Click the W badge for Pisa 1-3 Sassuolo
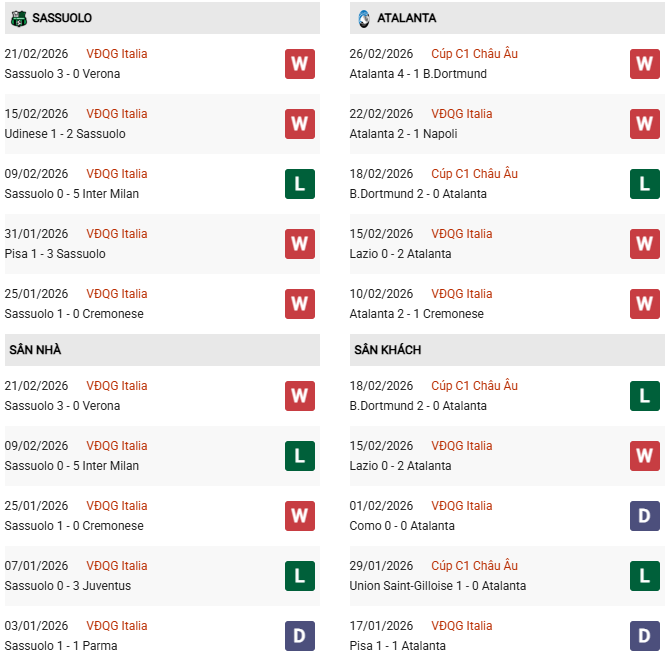This screenshot has height=660, width=666. pyautogui.click(x=300, y=244)
